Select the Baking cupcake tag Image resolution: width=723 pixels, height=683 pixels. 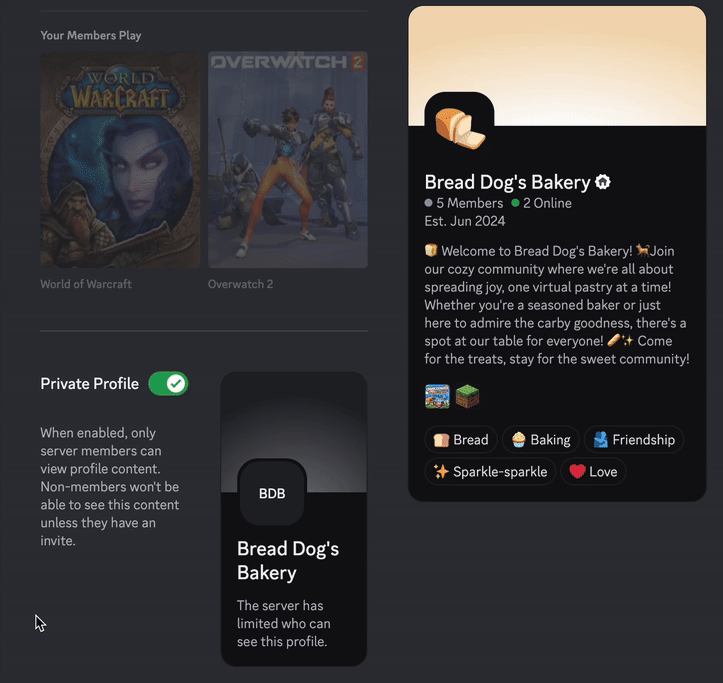tap(541, 439)
